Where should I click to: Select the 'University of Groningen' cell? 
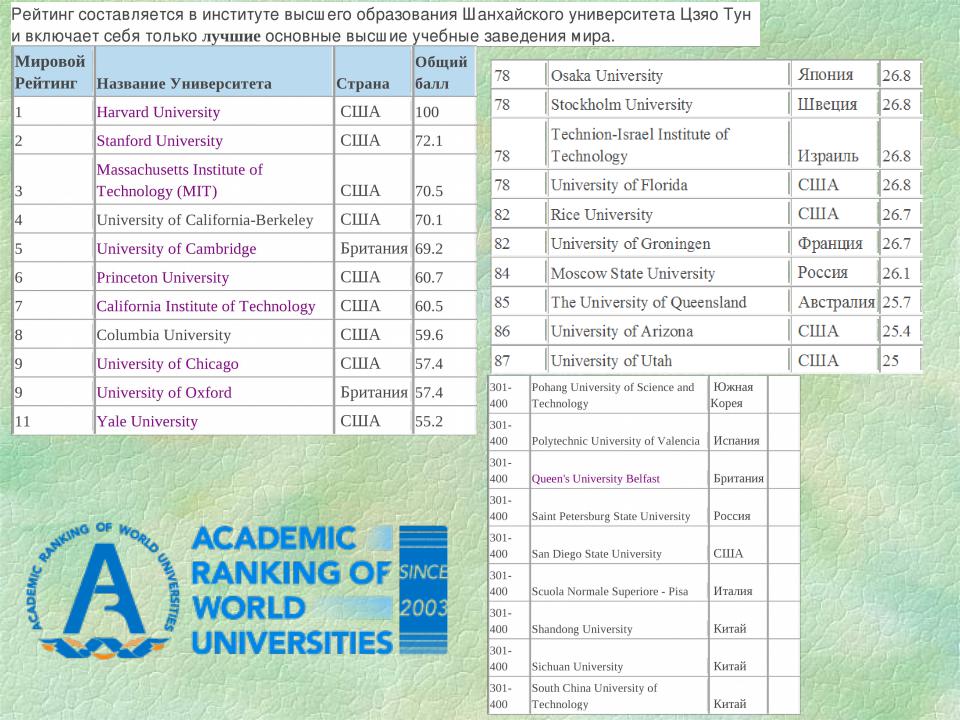[x=667, y=244]
